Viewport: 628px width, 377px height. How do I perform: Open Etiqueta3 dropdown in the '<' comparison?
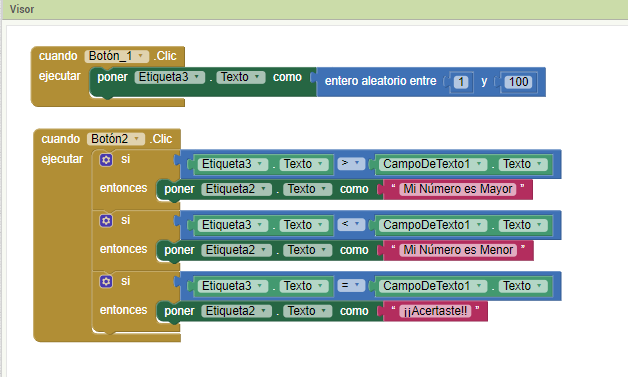[x=232, y=225]
